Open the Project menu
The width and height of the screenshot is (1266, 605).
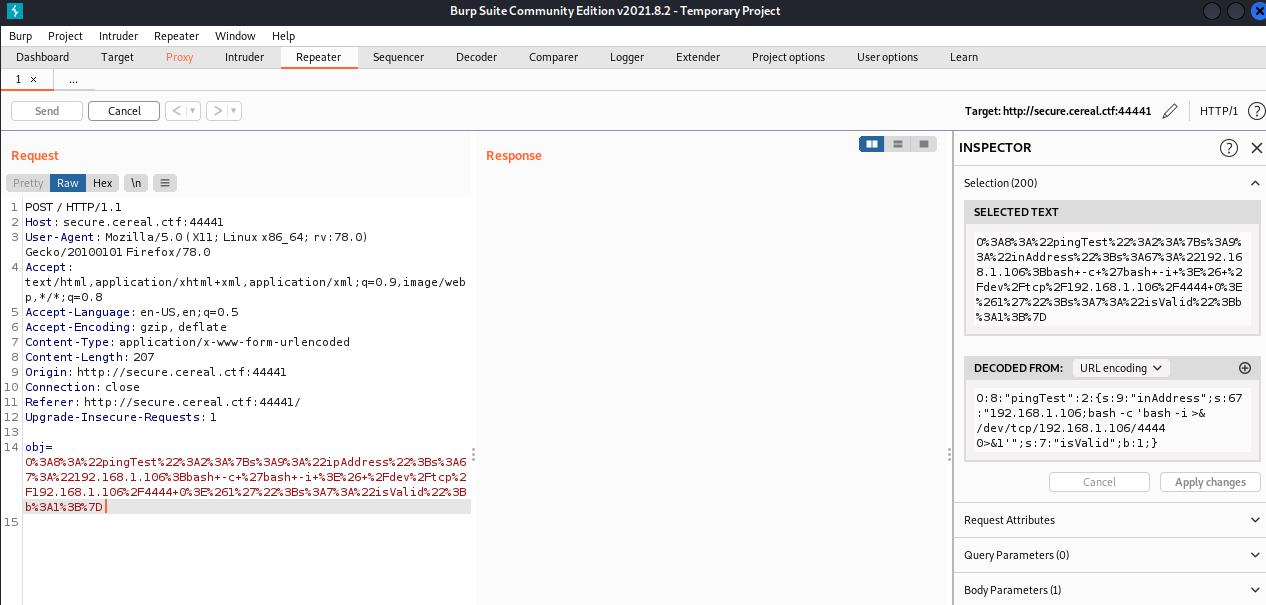click(x=66, y=36)
